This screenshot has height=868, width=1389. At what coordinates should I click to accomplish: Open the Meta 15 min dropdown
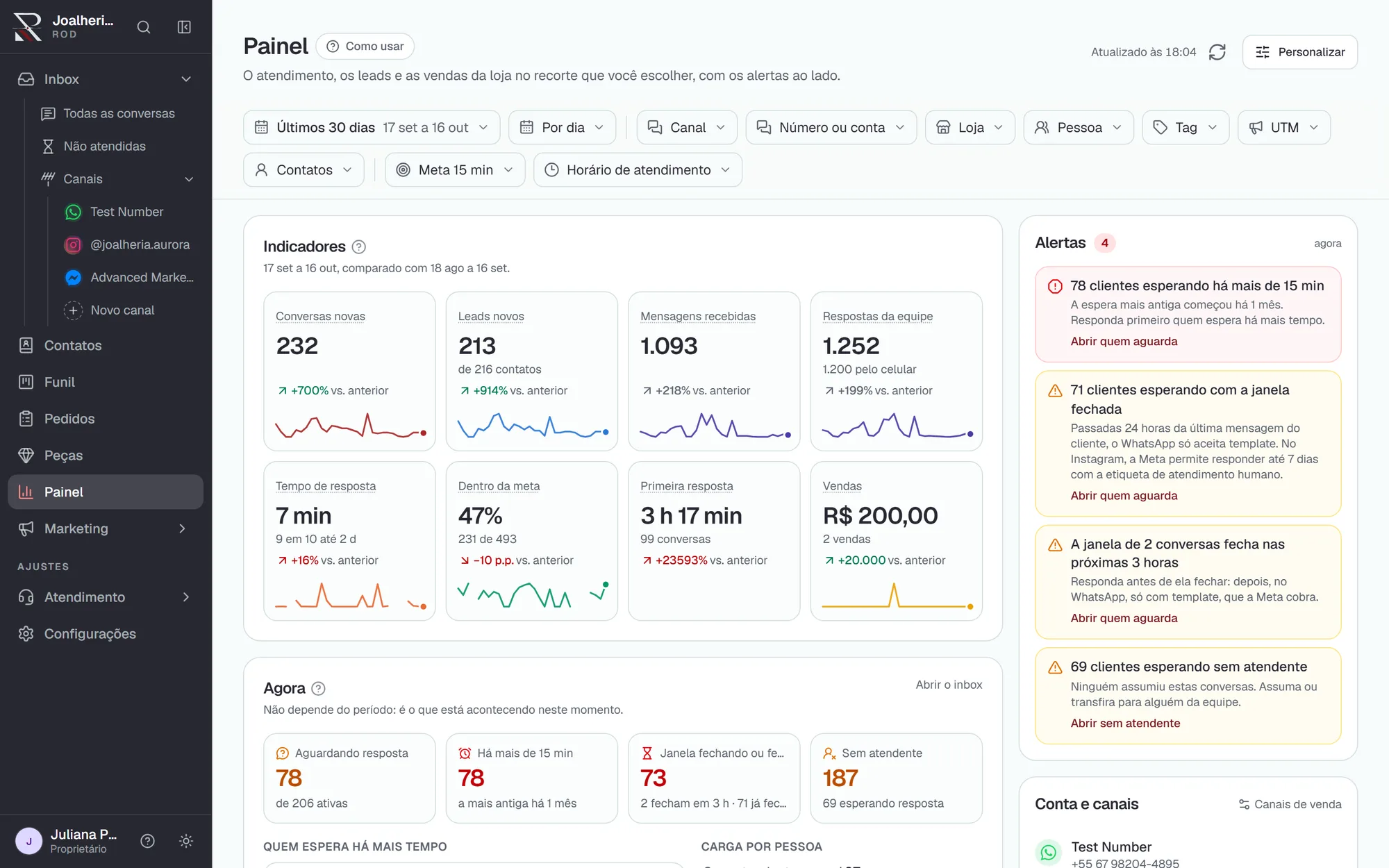[x=454, y=170]
